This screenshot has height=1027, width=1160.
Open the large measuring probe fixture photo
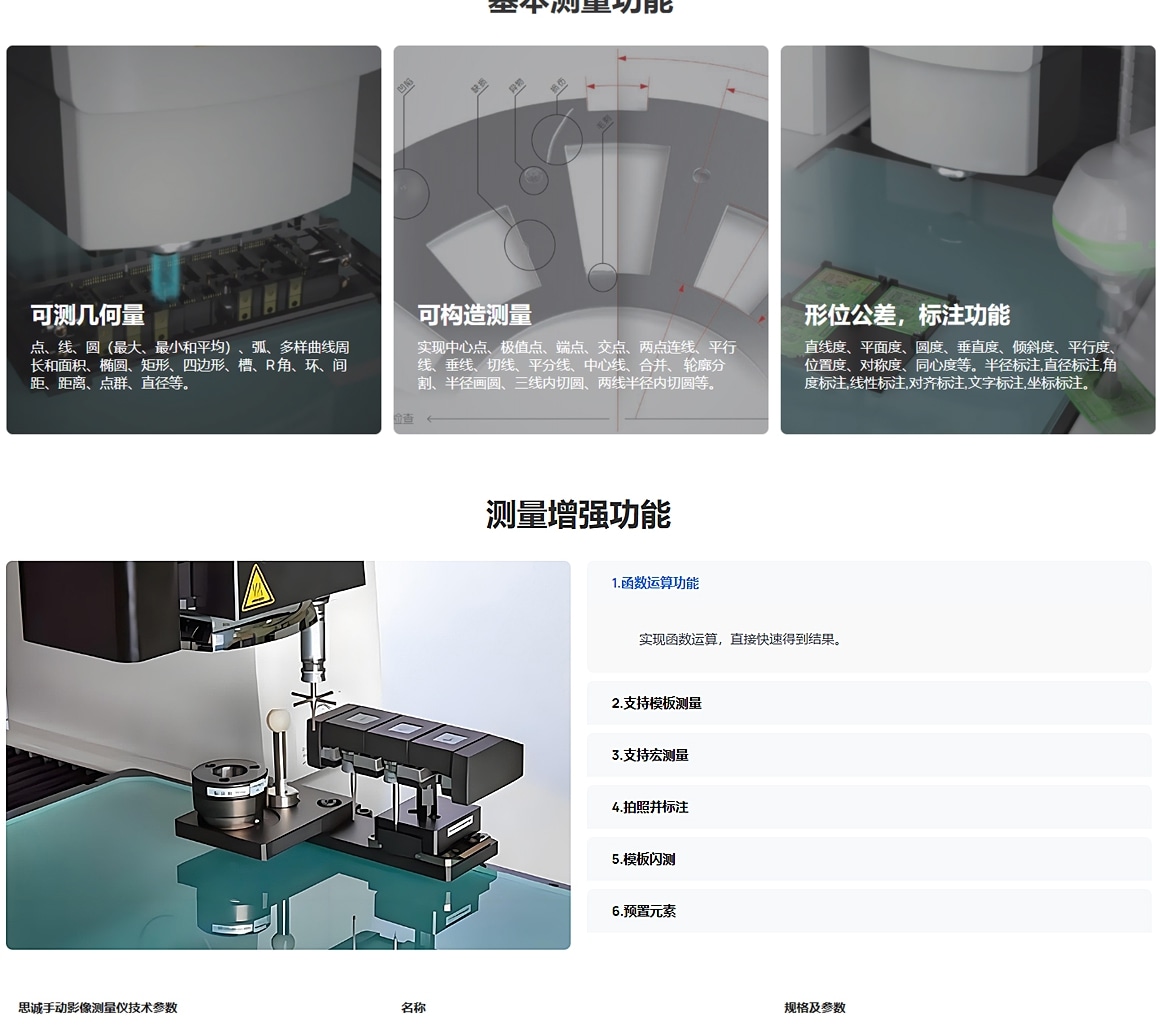[x=288, y=755]
